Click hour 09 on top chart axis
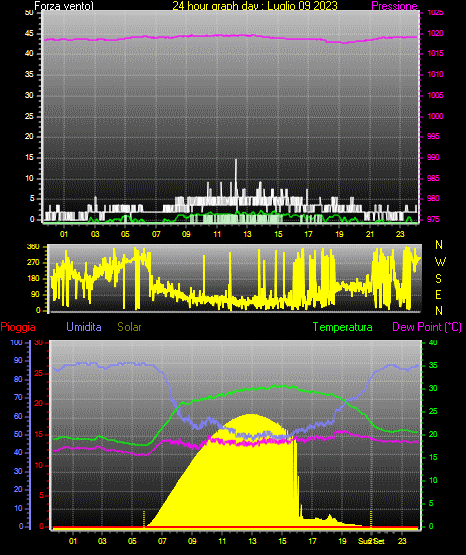The height and width of the screenshot is (555, 466). pyautogui.click(x=186, y=234)
